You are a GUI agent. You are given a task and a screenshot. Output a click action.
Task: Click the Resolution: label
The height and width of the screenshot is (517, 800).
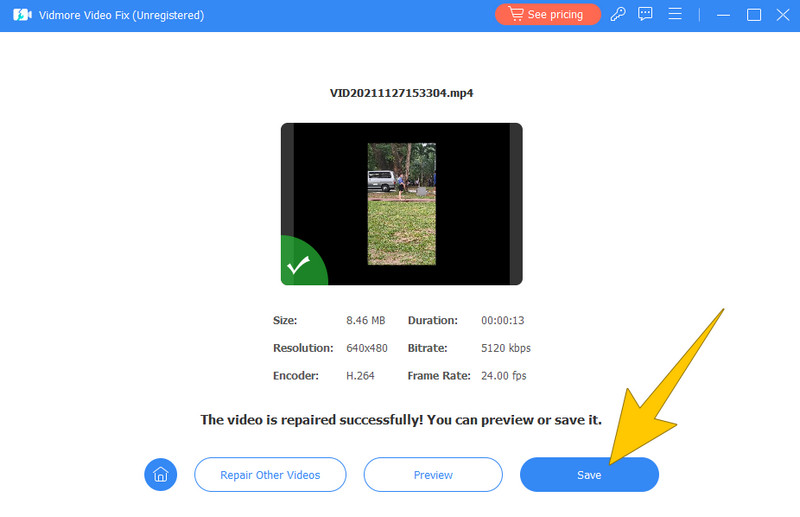click(x=303, y=348)
